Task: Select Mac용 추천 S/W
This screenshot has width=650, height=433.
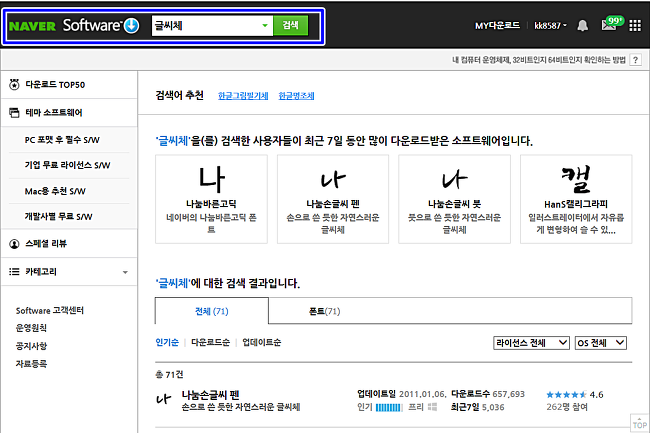Action: click(55, 191)
